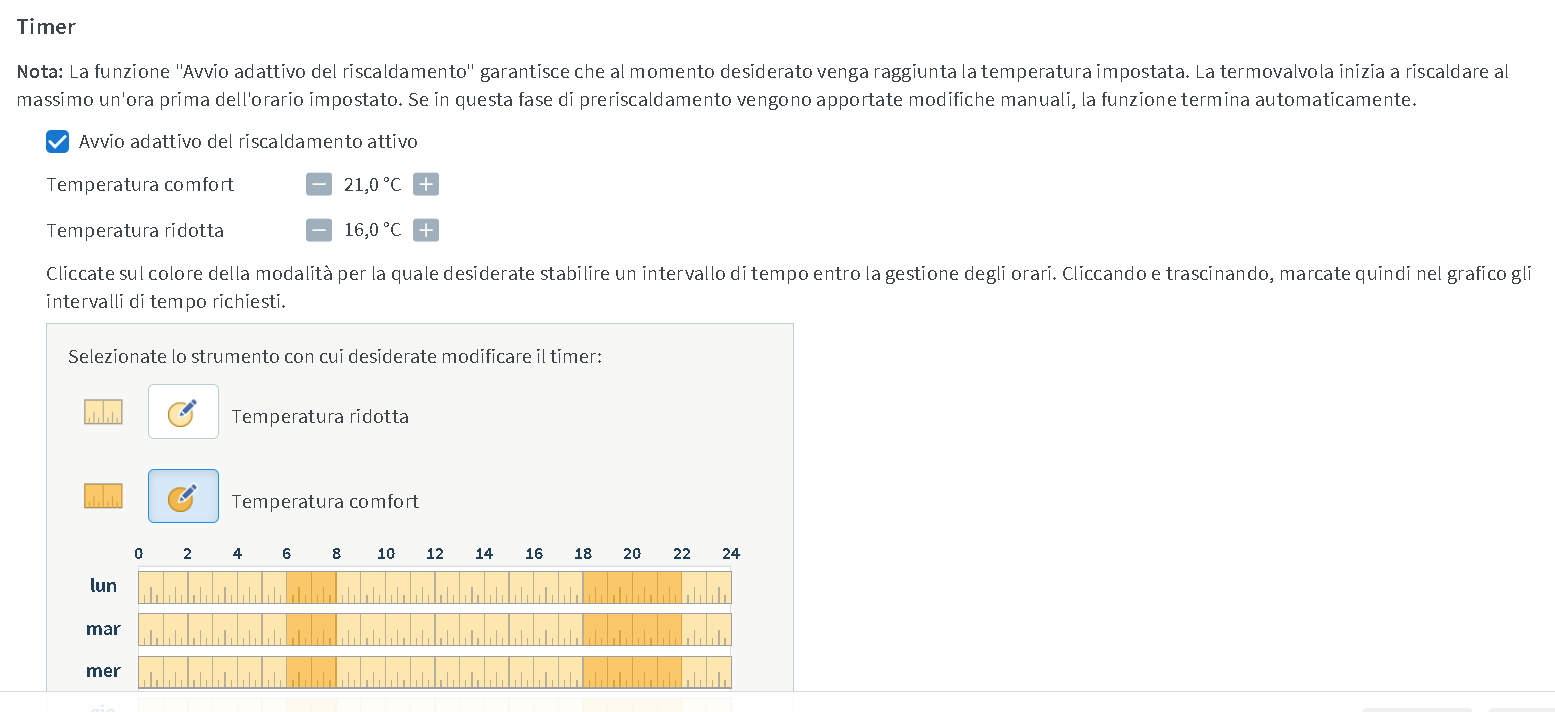Click the mar row at hour 12

pyautogui.click(x=447, y=630)
